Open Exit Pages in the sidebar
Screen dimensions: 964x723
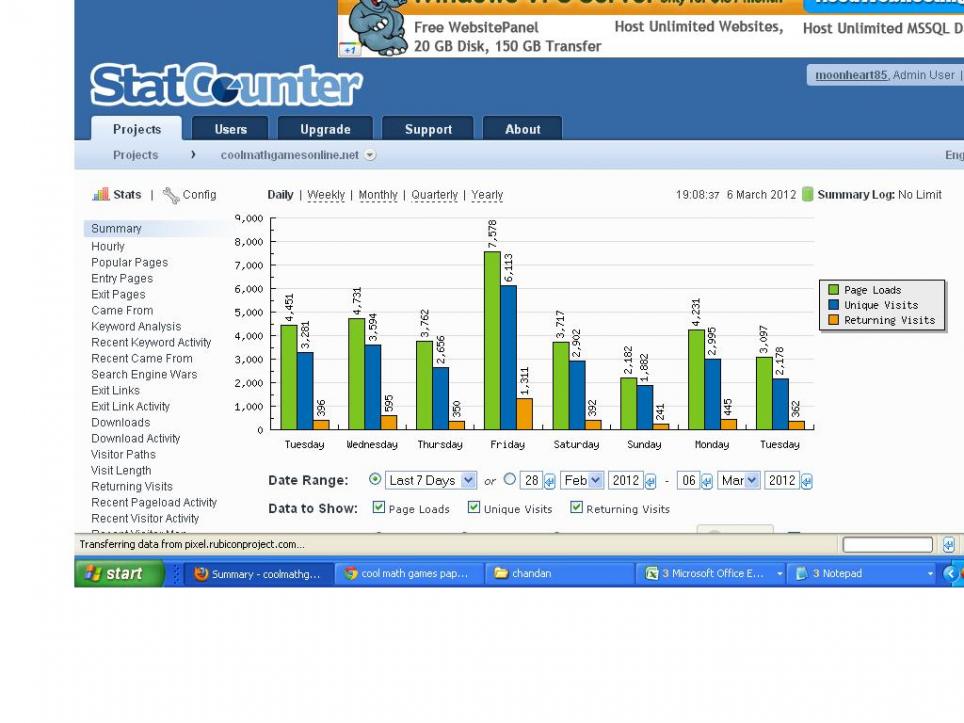pos(118,294)
